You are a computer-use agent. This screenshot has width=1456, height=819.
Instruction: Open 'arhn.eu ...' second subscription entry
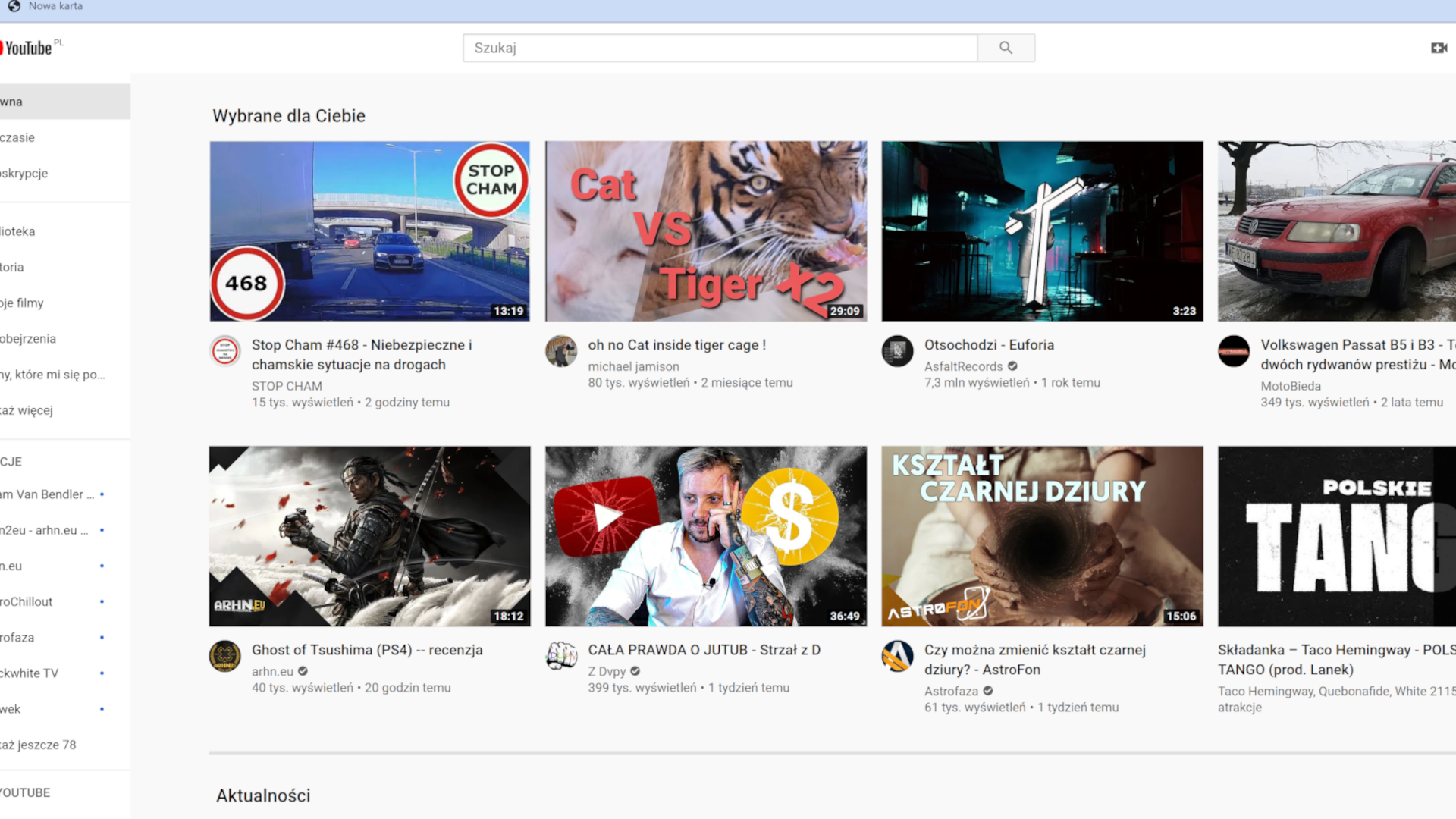pyautogui.click(x=65, y=530)
